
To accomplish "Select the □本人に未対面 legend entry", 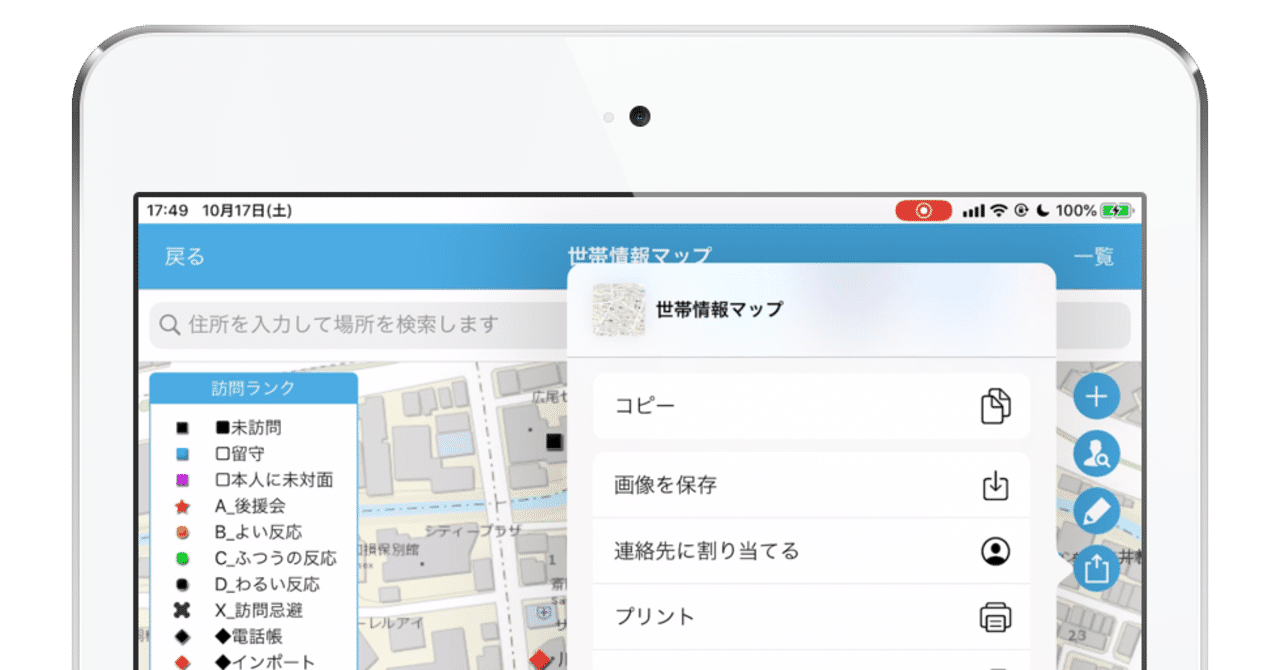I will (274, 479).
